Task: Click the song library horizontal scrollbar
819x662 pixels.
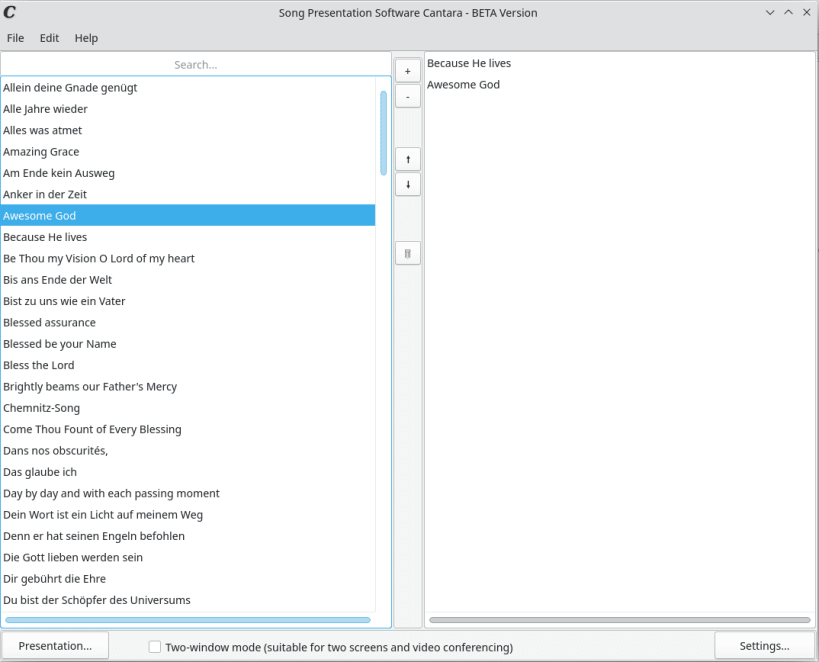Action: click(x=188, y=620)
